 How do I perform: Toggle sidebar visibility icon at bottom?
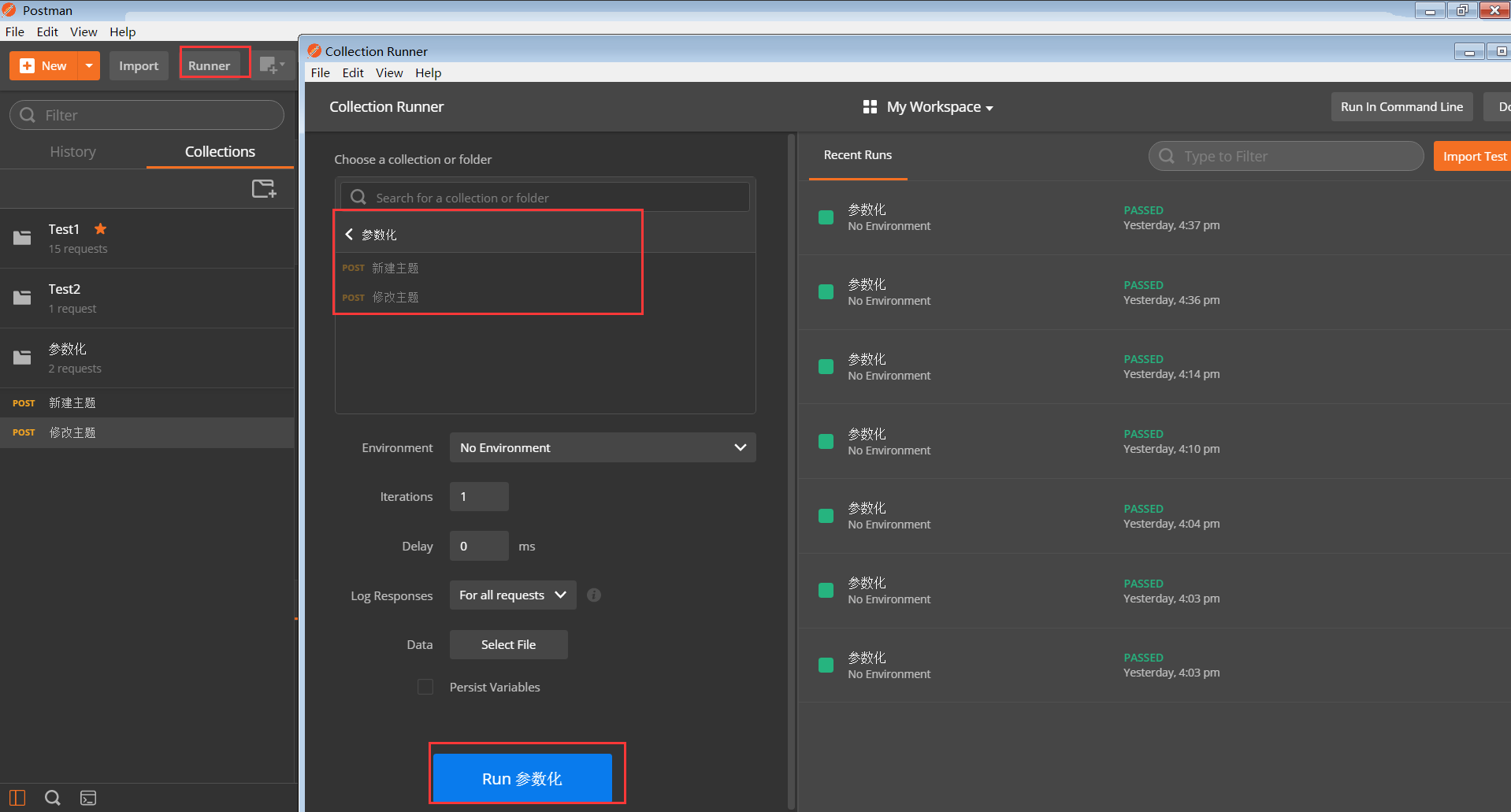(x=17, y=798)
